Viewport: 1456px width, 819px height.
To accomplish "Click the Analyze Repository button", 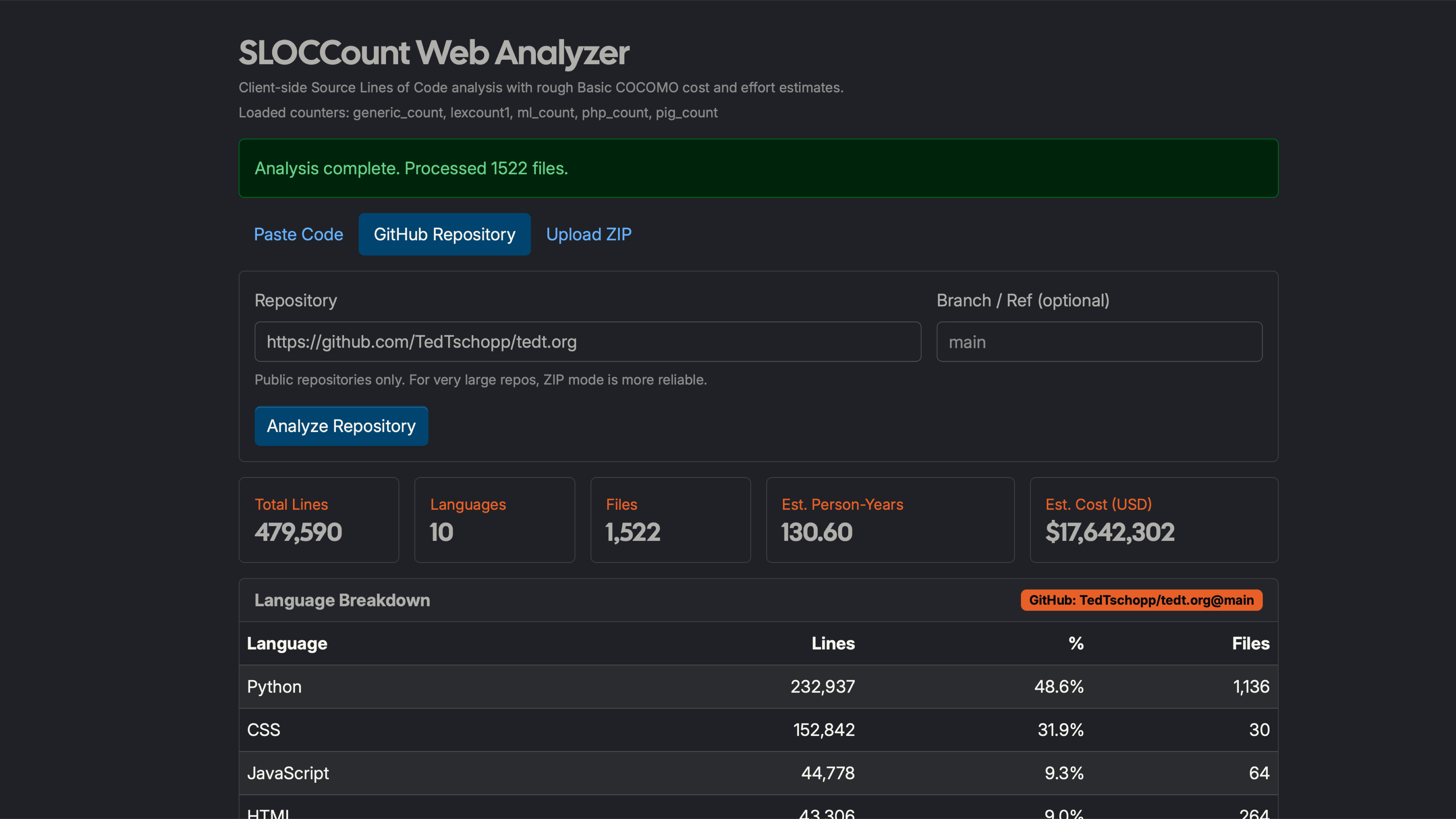I will pyautogui.click(x=341, y=426).
